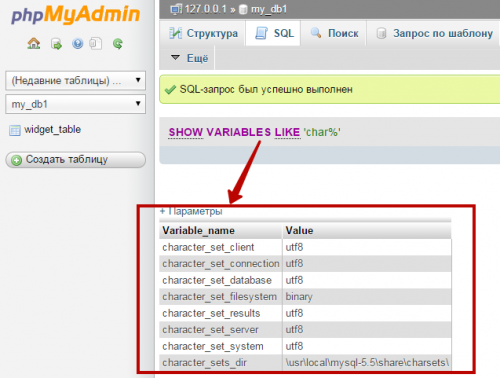Select the character_set_results cell
Viewport: 500px width, 378px height.
click(x=221, y=313)
